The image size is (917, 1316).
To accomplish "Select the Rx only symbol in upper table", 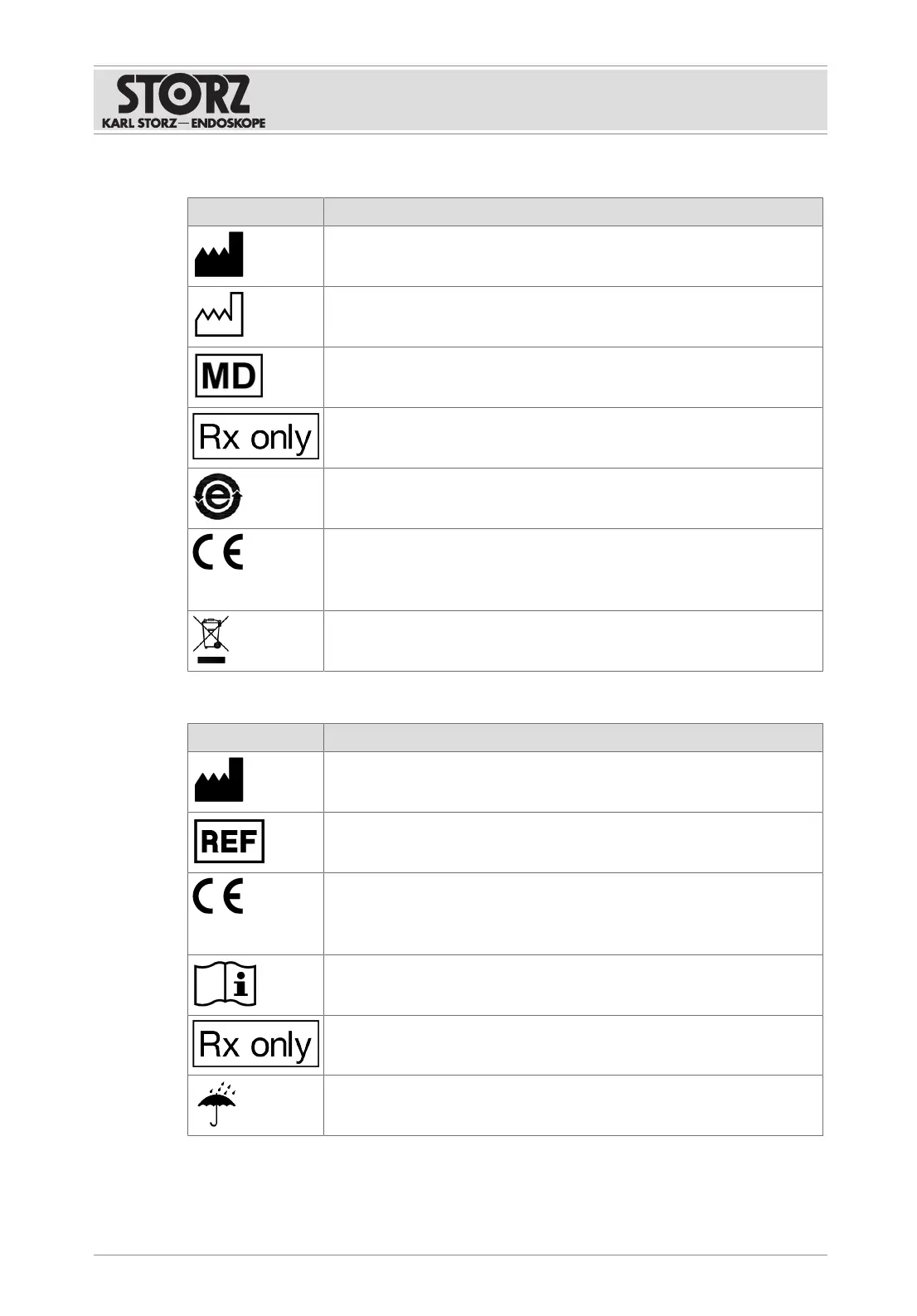I will point(255,436).
